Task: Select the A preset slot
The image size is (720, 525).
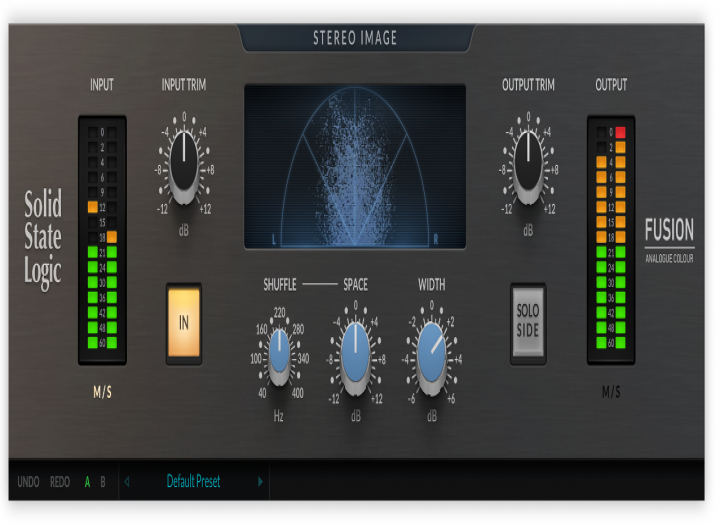Action: (x=87, y=482)
